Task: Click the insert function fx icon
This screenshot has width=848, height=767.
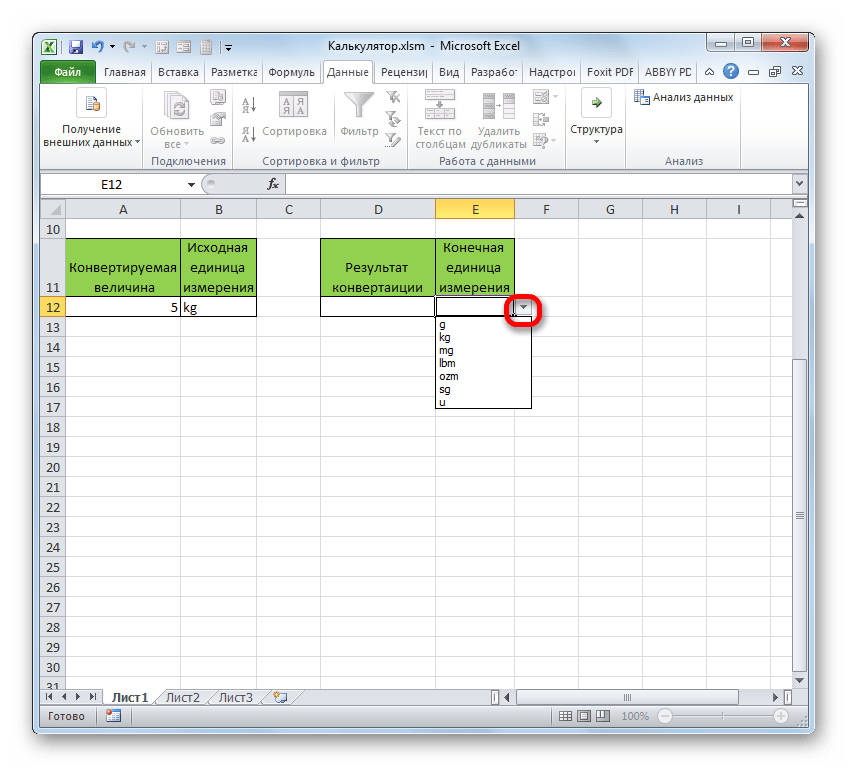Action: coord(273,184)
